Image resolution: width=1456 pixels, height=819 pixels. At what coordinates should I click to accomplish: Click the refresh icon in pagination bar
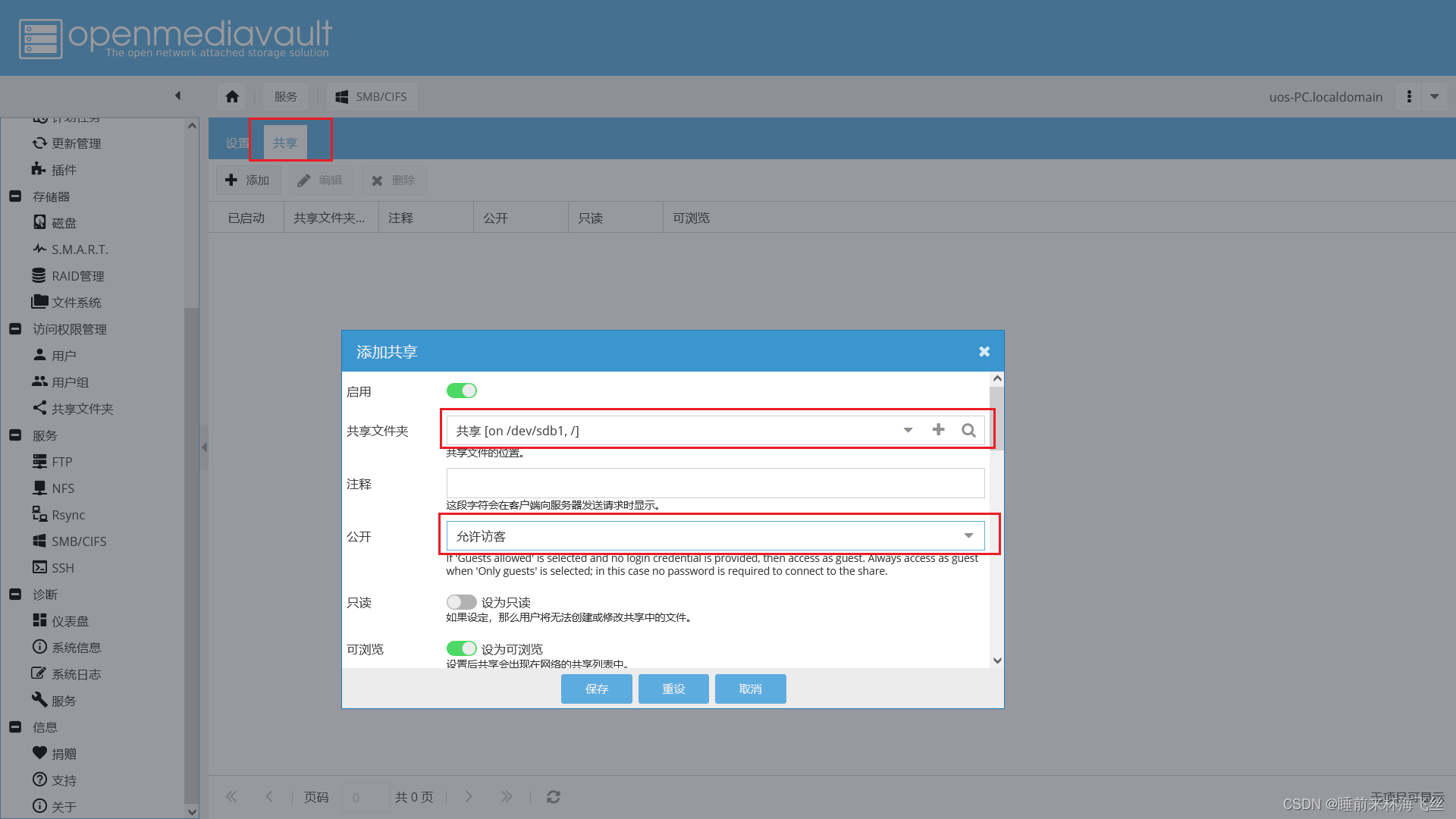(x=554, y=797)
